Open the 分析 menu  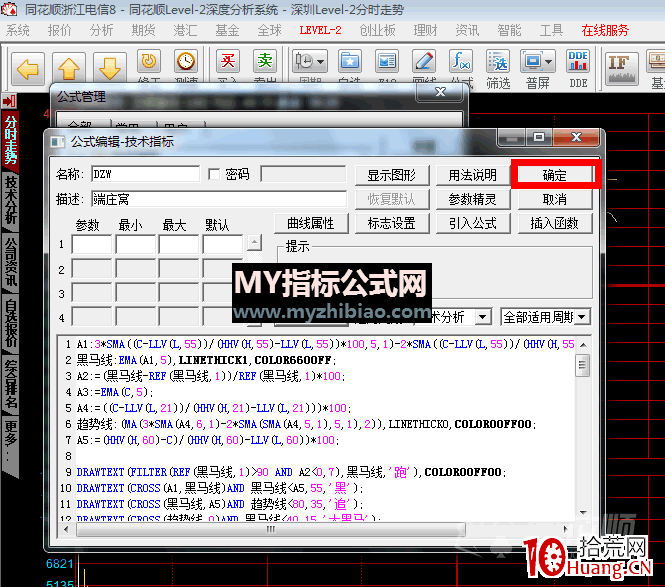tap(101, 30)
